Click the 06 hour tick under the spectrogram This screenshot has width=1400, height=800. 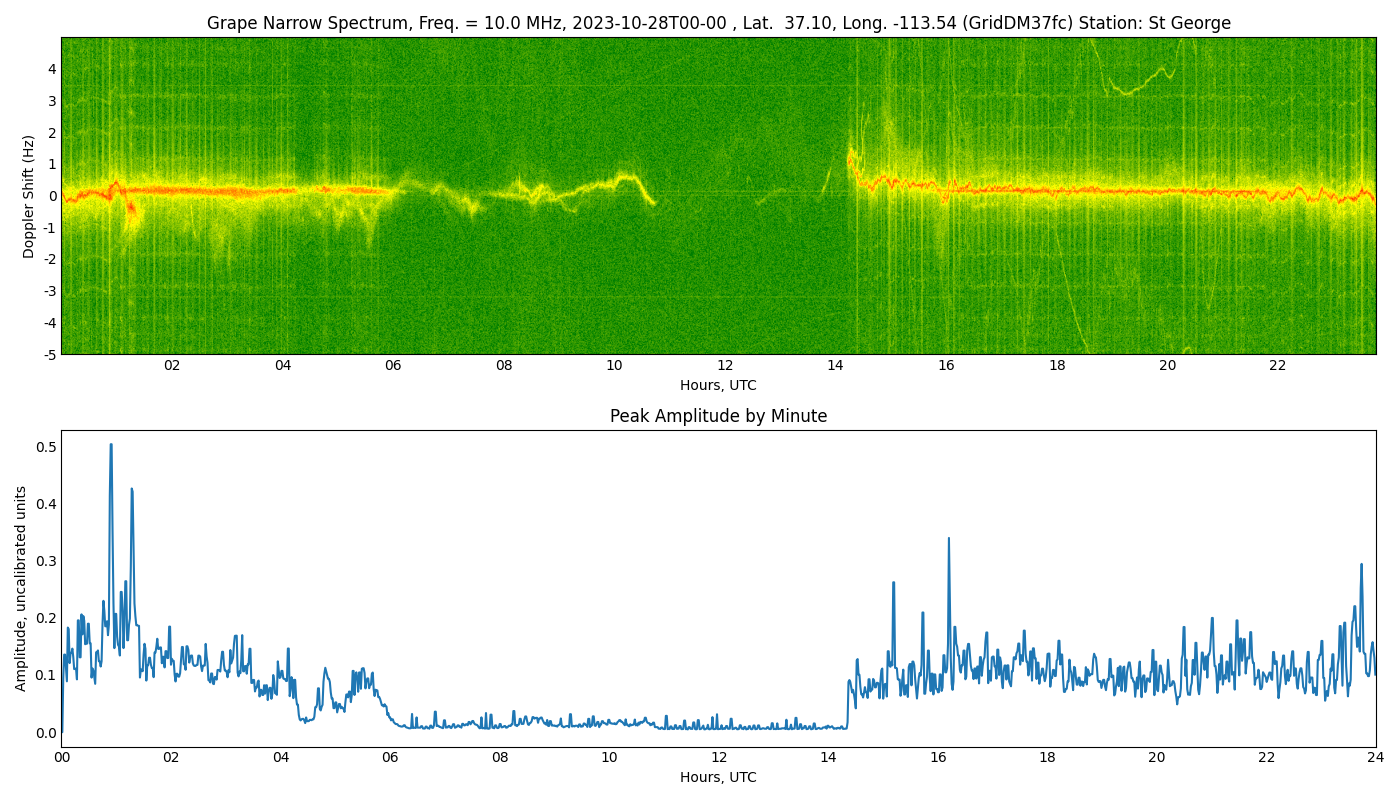(x=393, y=366)
